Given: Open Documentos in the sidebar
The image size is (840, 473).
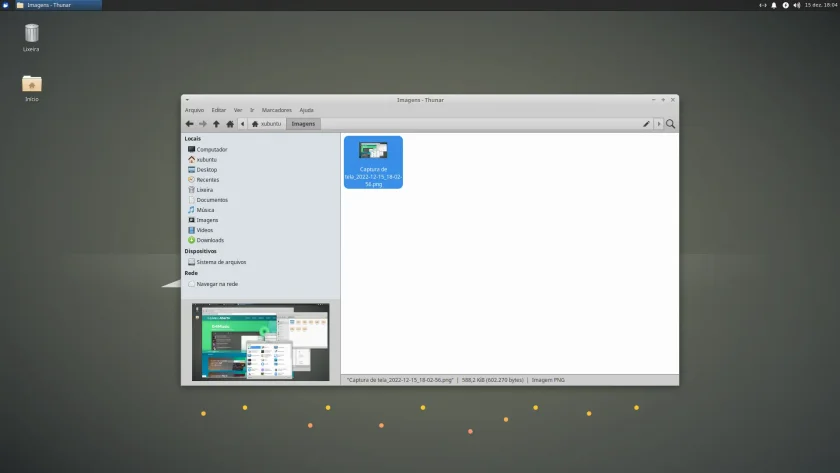Looking at the screenshot, I should (x=212, y=200).
